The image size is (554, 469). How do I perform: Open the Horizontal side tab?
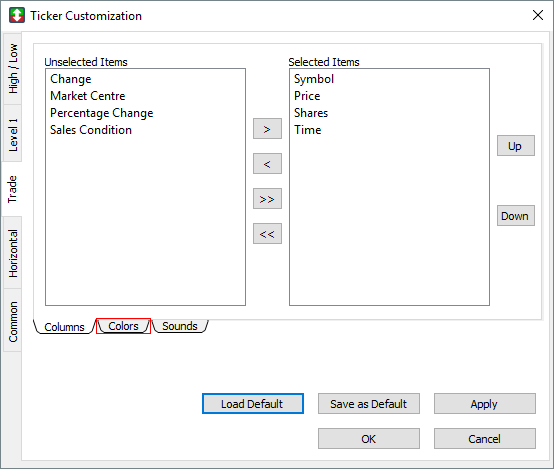(x=13, y=253)
